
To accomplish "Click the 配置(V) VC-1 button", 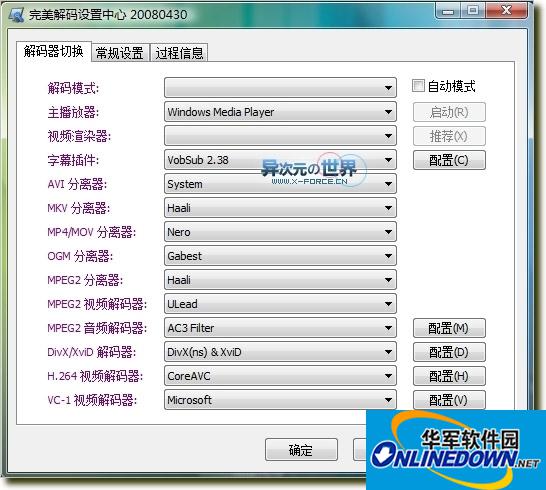I will (449, 400).
